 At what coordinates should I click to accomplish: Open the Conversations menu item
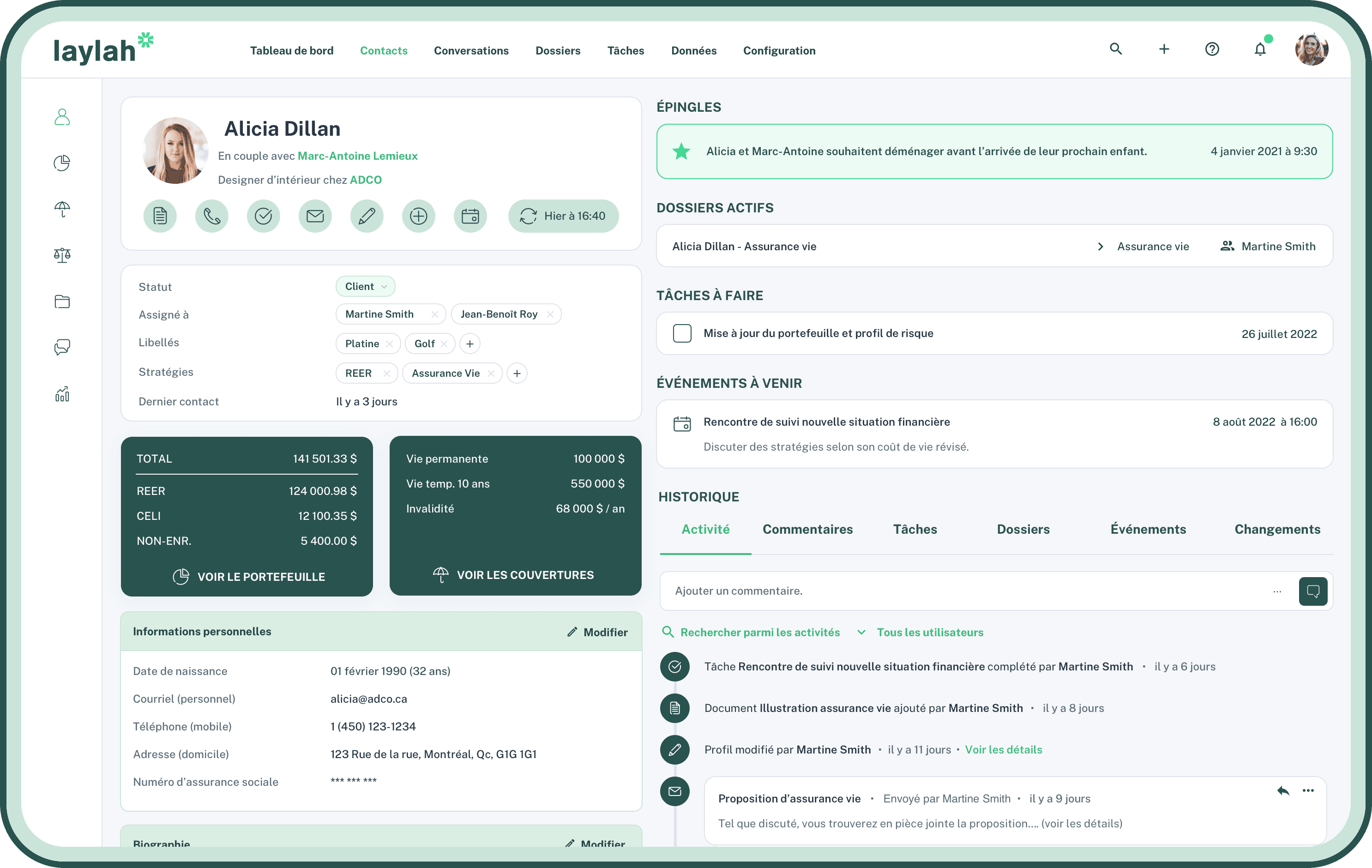tap(471, 51)
